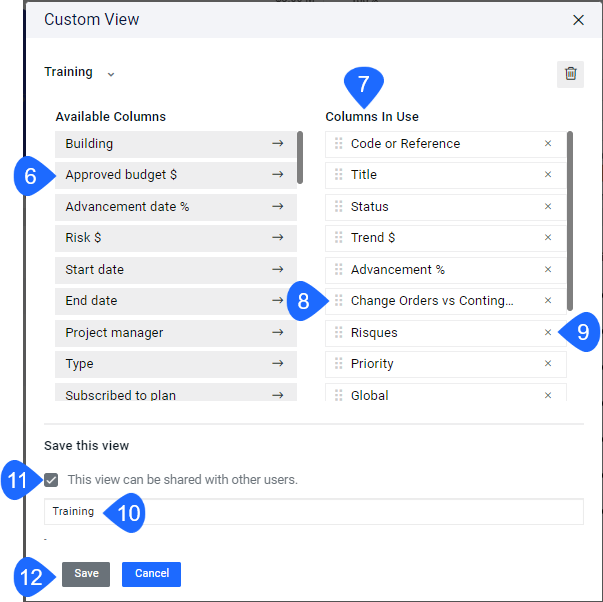This screenshot has width=603, height=602.
Task: Grab the drag handle of Priority
Action: click(338, 364)
